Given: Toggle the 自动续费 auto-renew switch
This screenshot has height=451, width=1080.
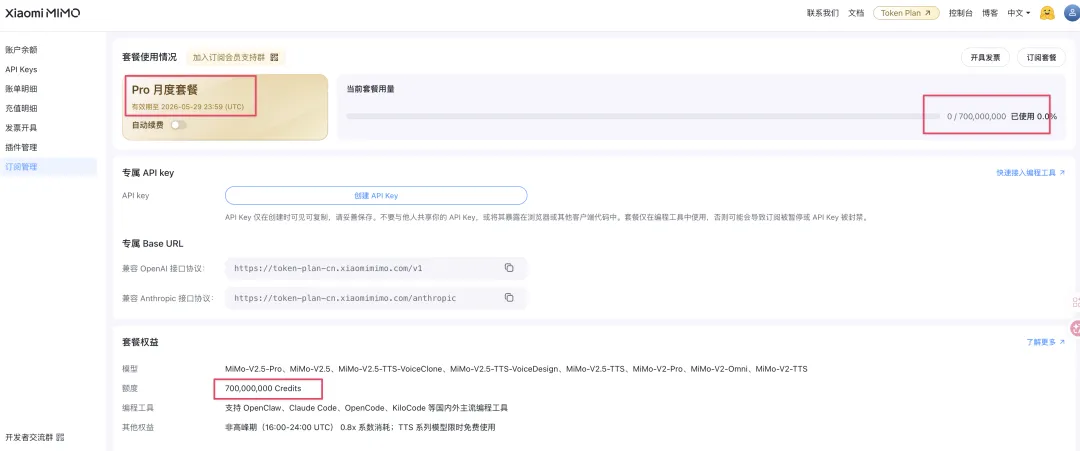Looking at the screenshot, I should pyautogui.click(x=178, y=125).
